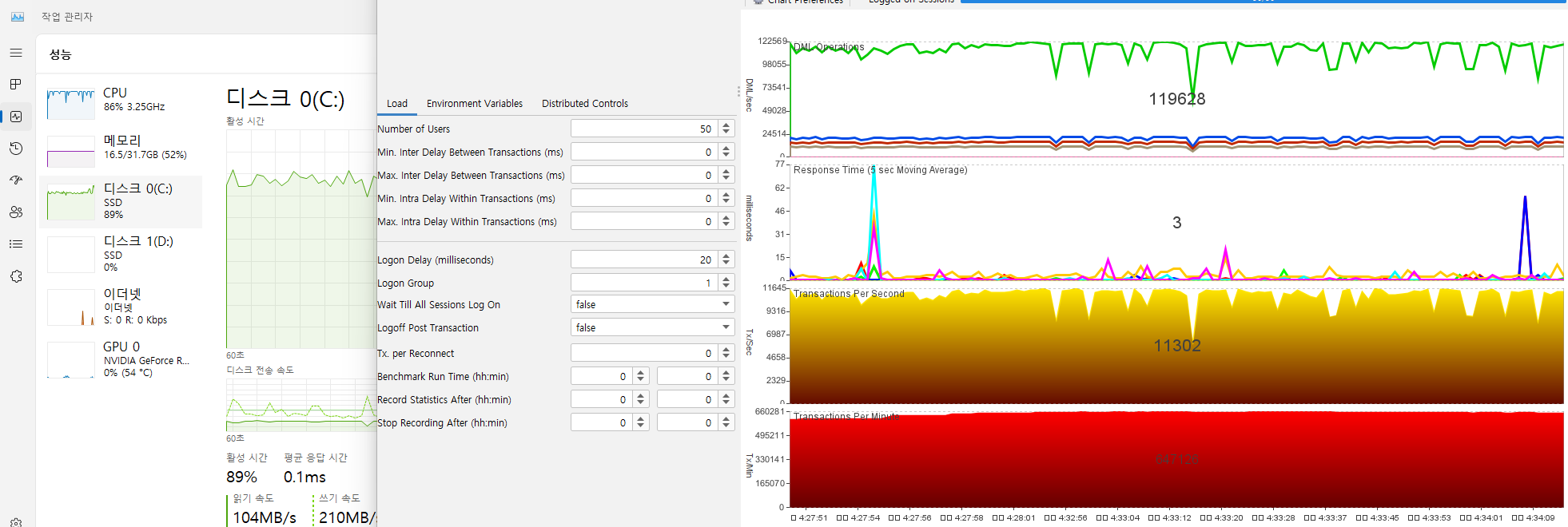
Task: Select 이더넷 (Ethernet) in the performance list
Action: [120, 307]
